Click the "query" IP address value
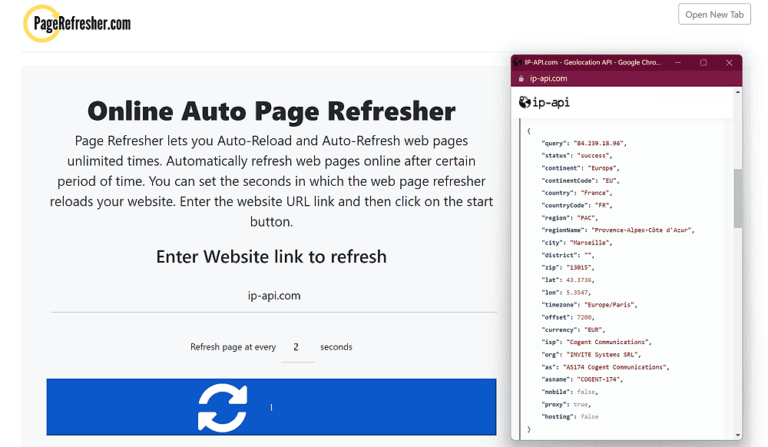 (598, 143)
